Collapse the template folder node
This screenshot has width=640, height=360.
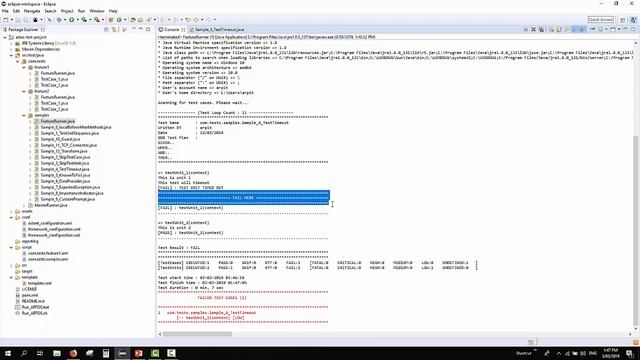click(x=11, y=277)
